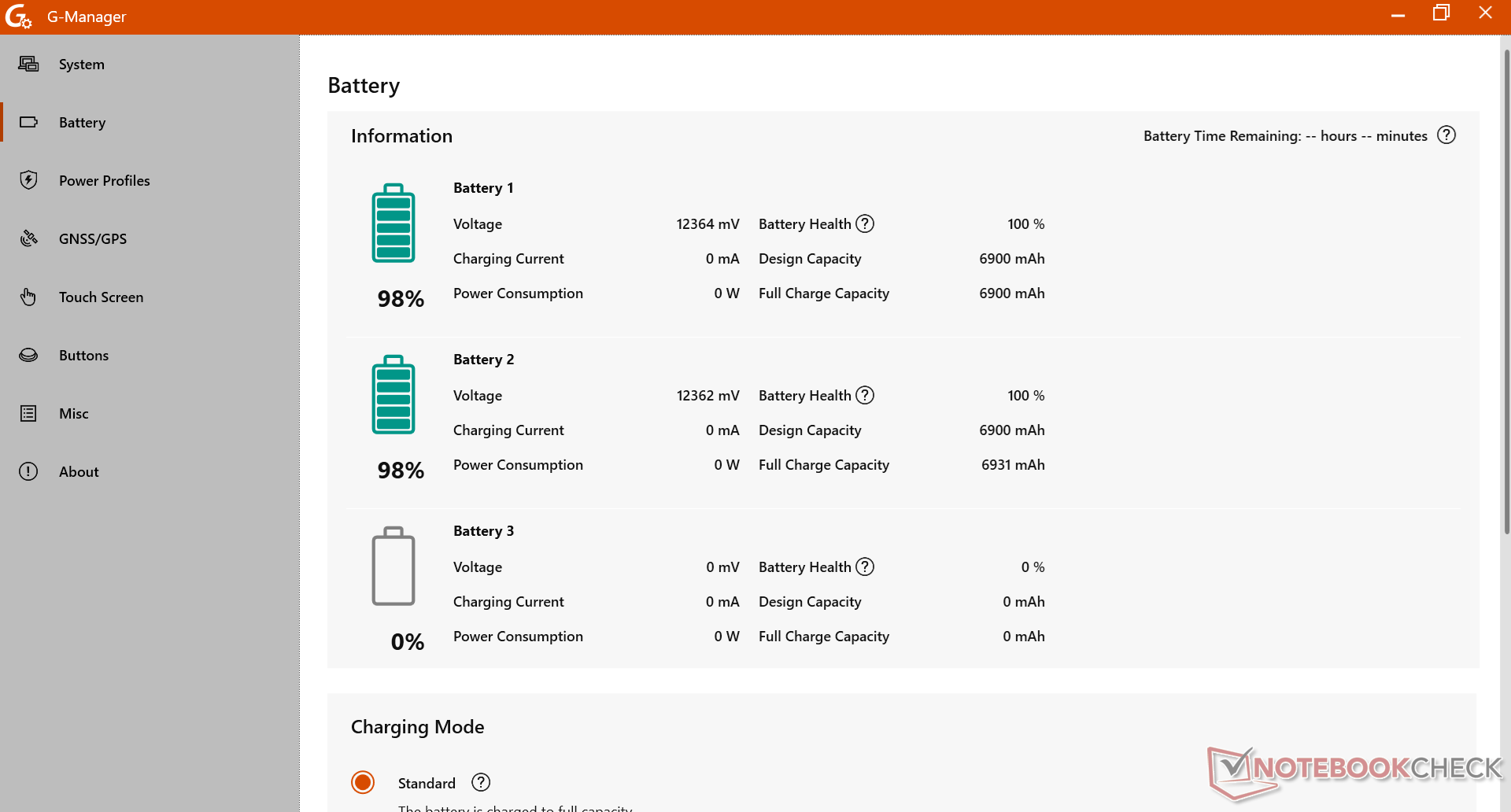Click the Touch Screen hand icon

(28, 297)
